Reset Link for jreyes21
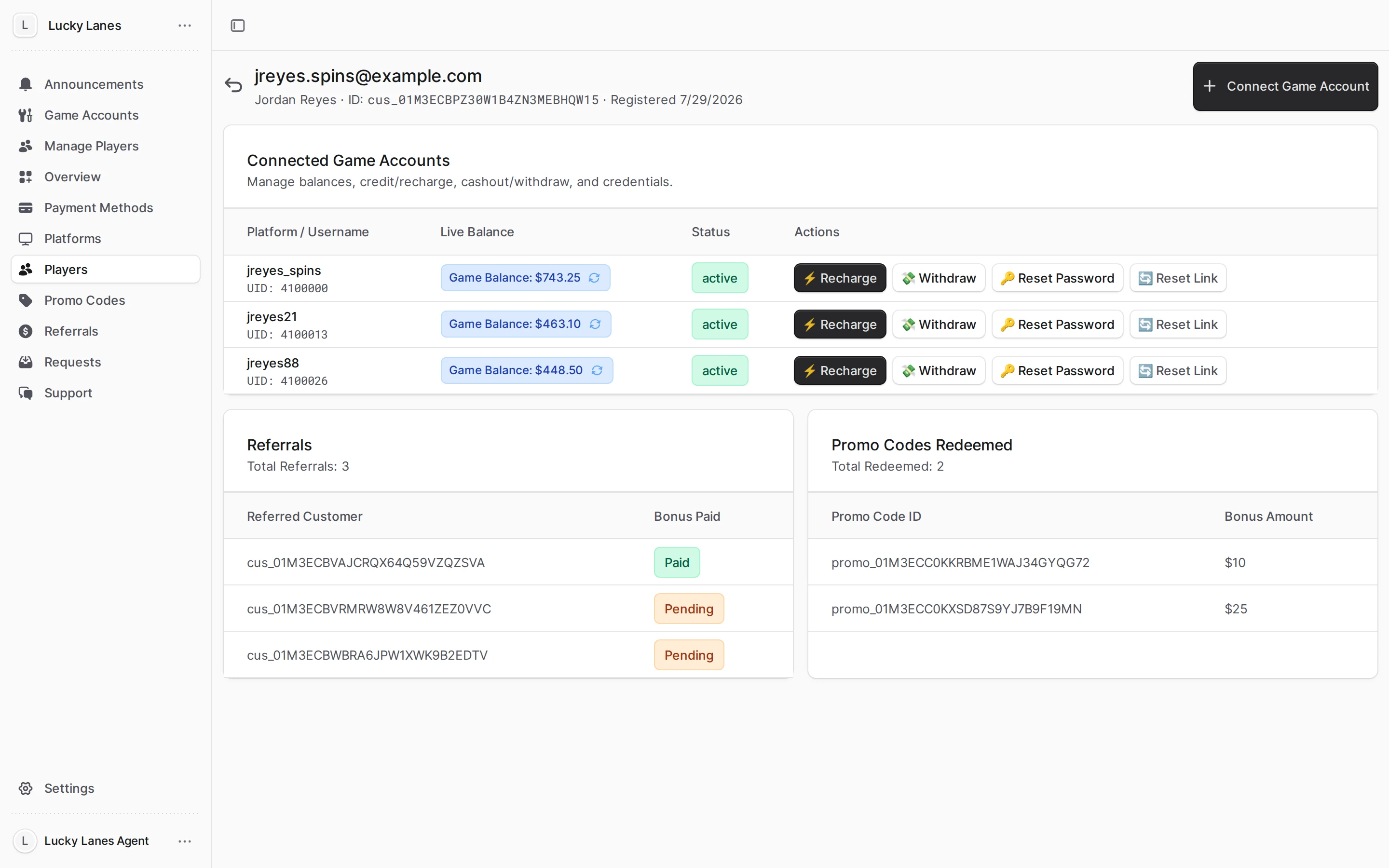This screenshot has width=1389, height=868. pyautogui.click(x=1178, y=325)
